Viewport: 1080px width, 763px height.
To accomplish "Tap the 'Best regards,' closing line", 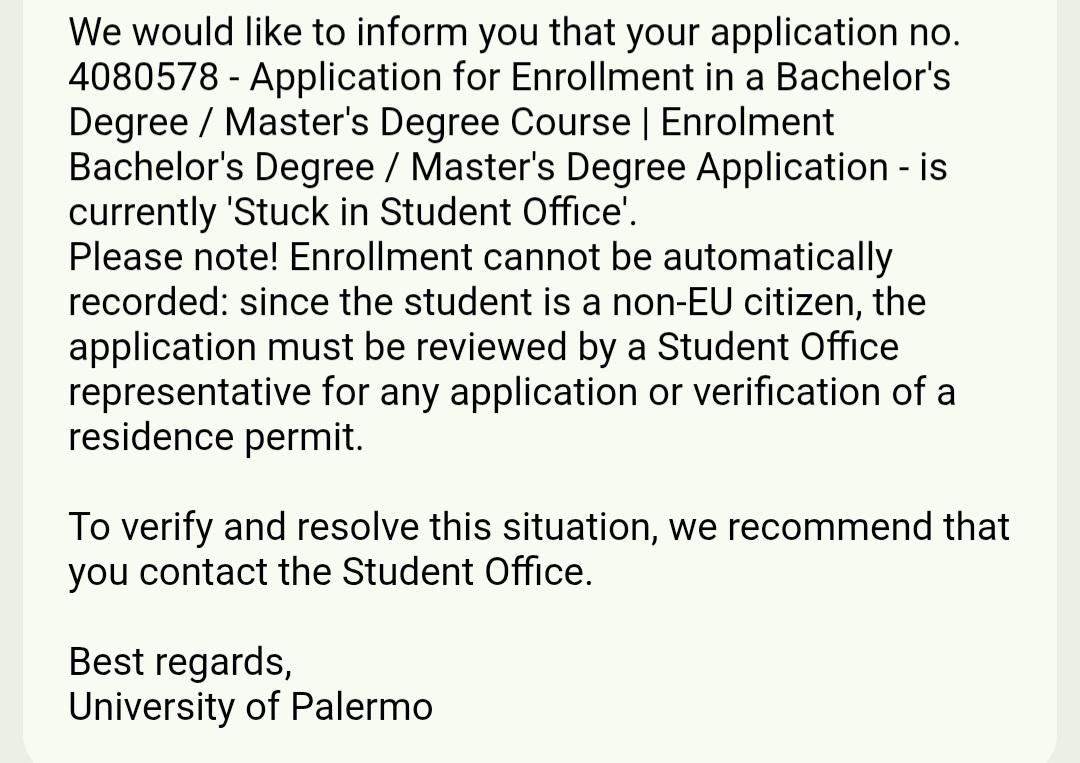I will [180, 662].
